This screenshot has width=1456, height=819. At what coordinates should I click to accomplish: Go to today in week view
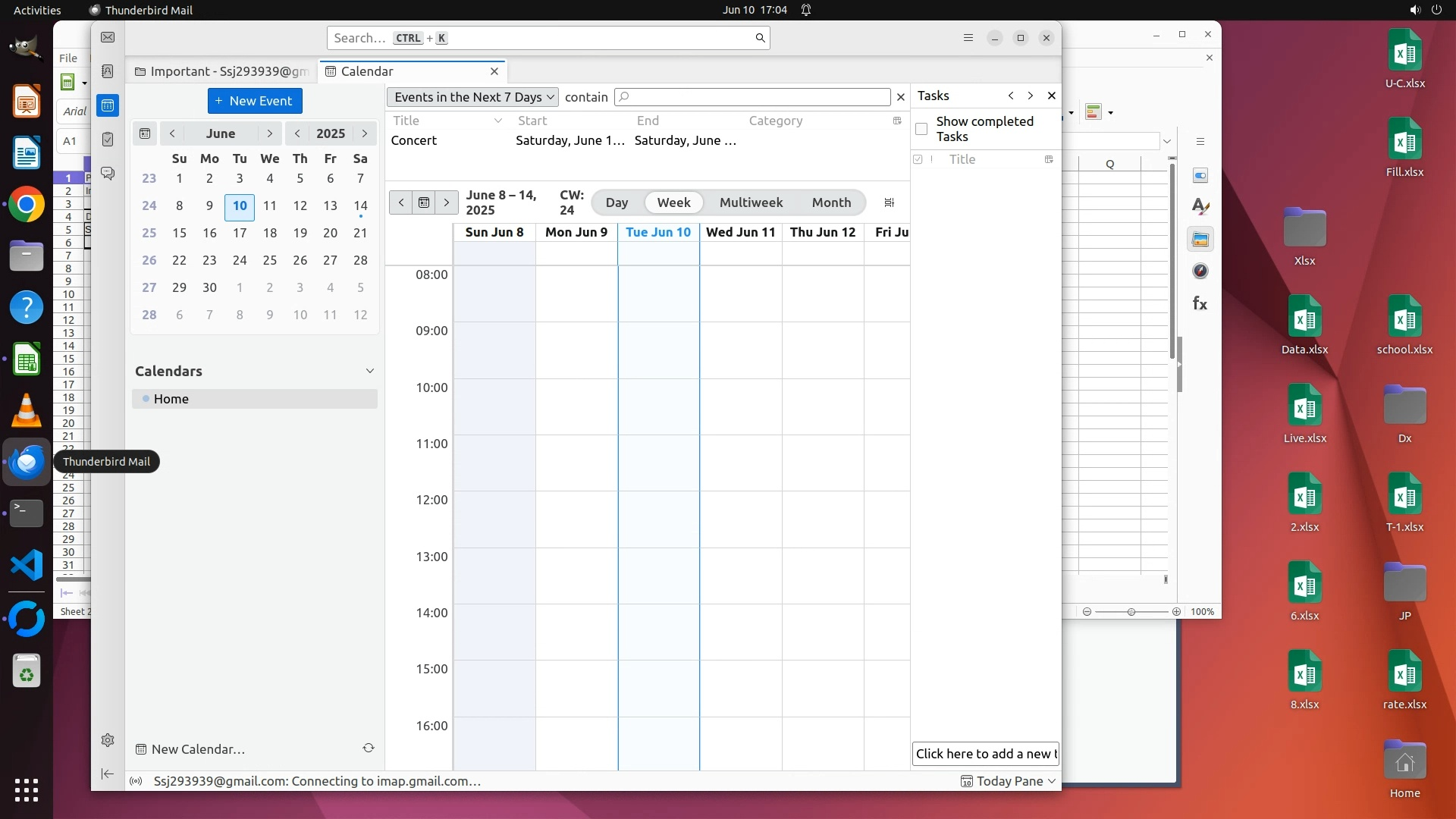(x=424, y=202)
